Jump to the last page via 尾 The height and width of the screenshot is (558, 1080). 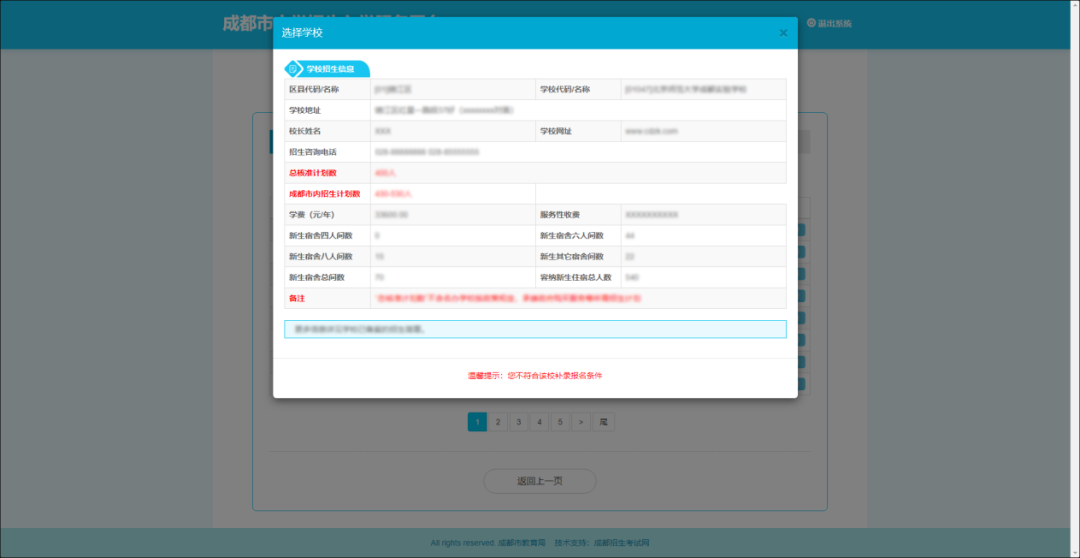[x=603, y=422]
